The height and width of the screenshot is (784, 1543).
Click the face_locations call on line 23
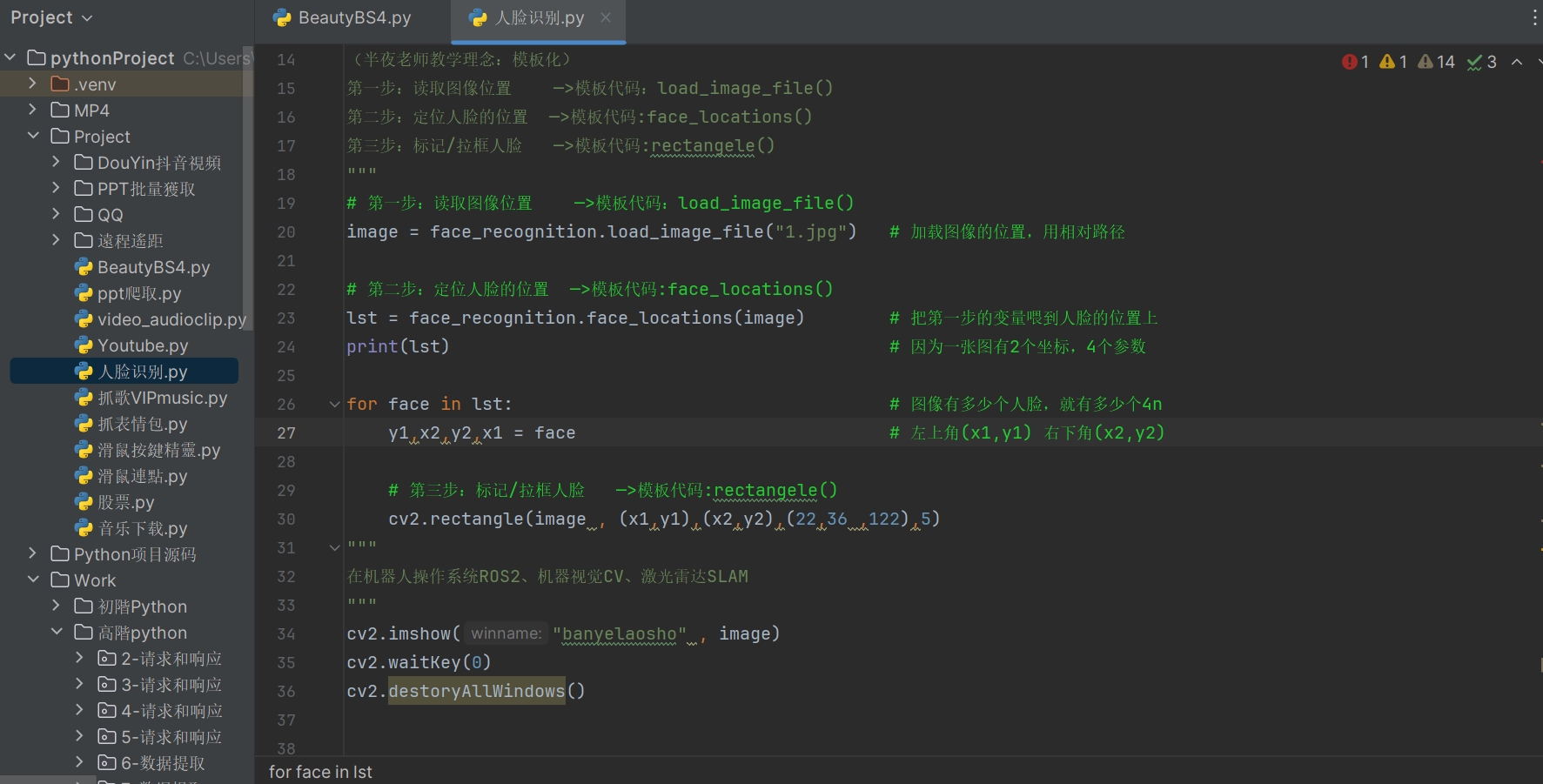660,318
